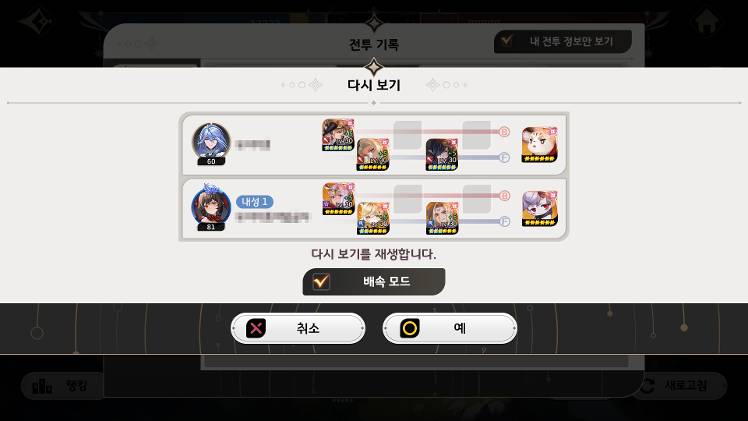This screenshot has height=421, width=748.
Task: Click the 내성 1 badge label
Action: 254,202
